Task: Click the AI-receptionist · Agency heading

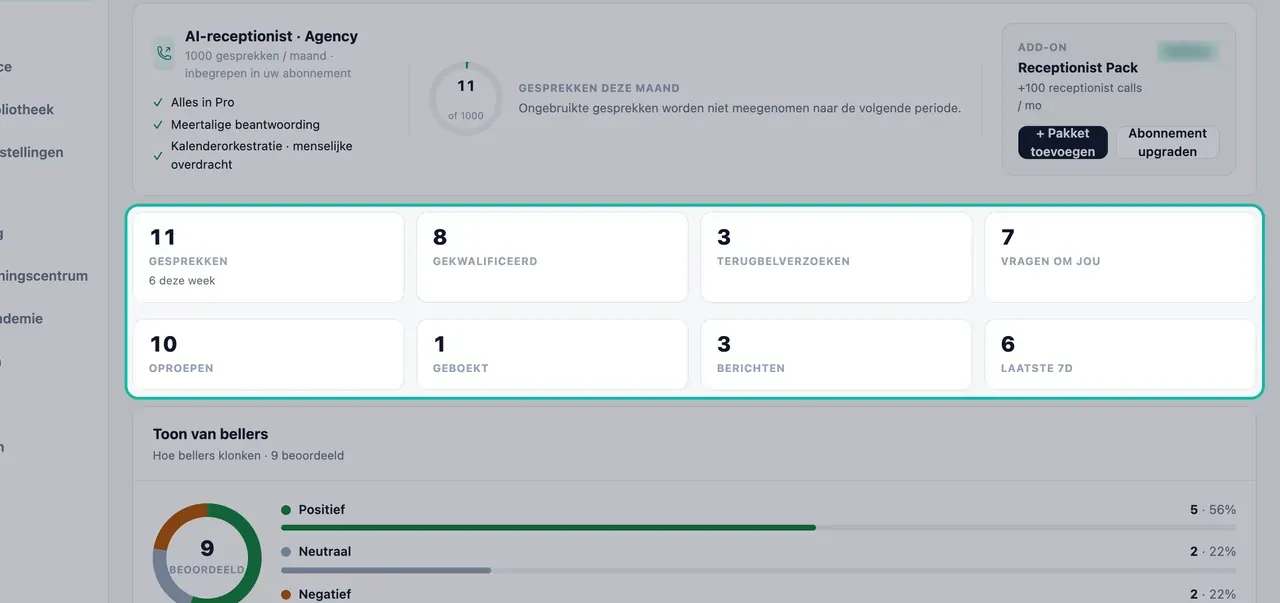Action: pyautogui.click(x=271, y=36)
